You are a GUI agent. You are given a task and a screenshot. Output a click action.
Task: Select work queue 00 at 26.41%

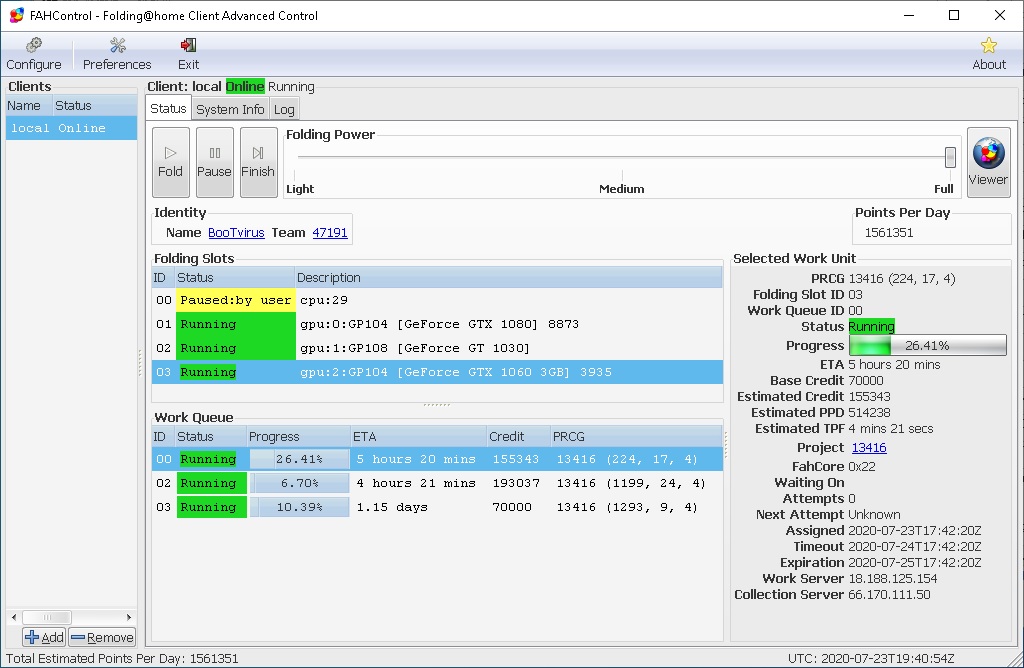click(x=437, y=459)
